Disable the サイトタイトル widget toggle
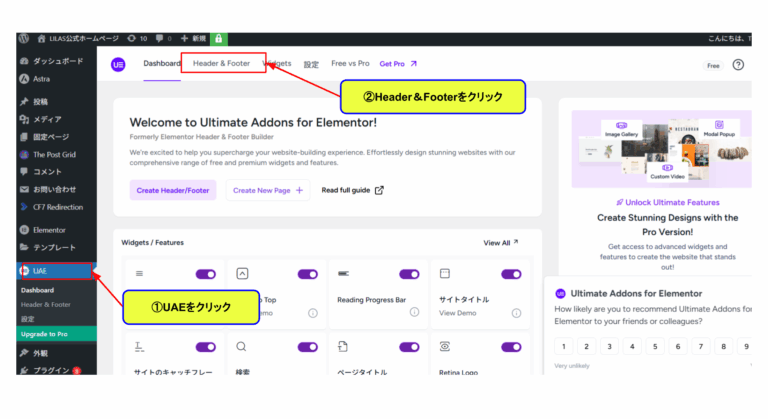 (x=511, y=274)
